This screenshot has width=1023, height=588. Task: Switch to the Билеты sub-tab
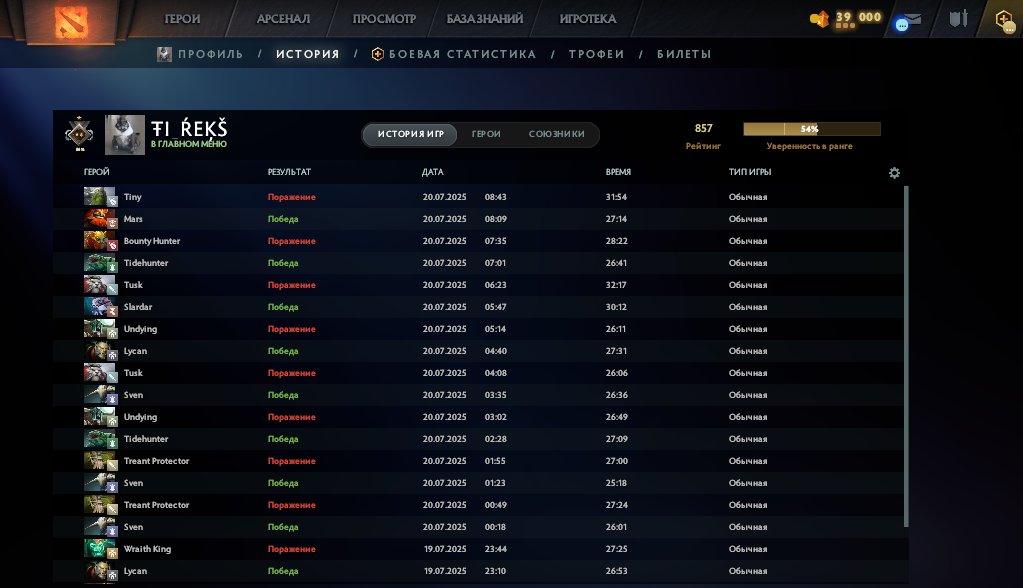pos(684,54)
